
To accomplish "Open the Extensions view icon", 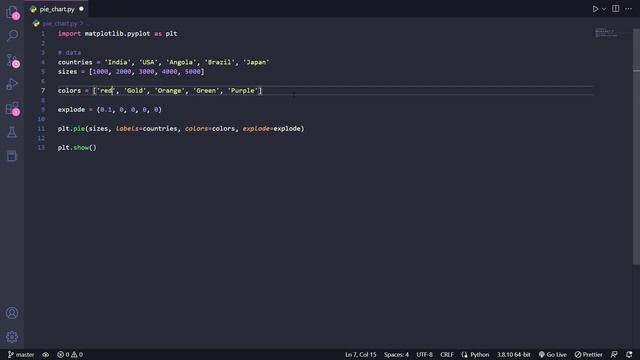I will (12, 109).
